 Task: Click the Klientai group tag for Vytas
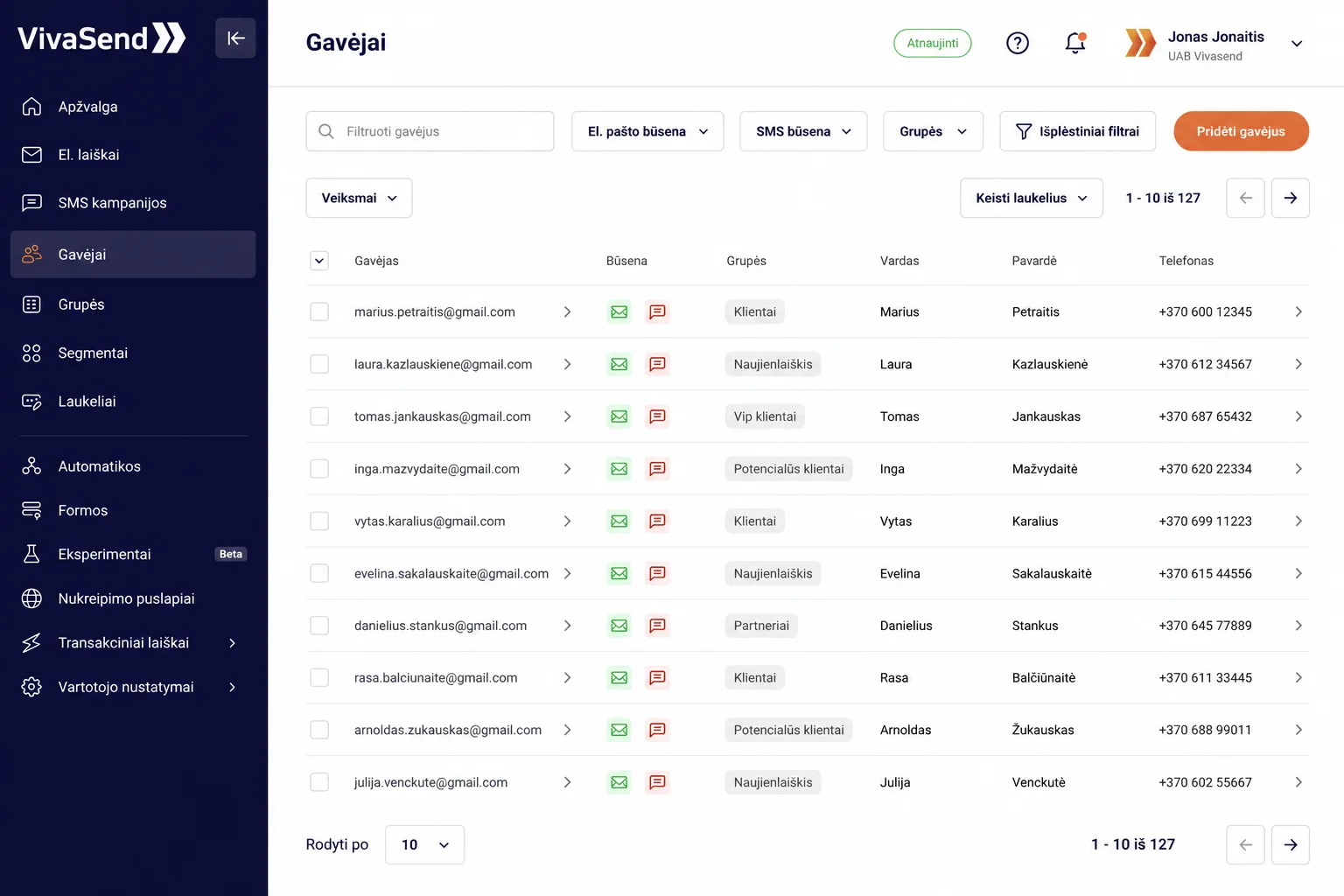click(x=754, y=521)
